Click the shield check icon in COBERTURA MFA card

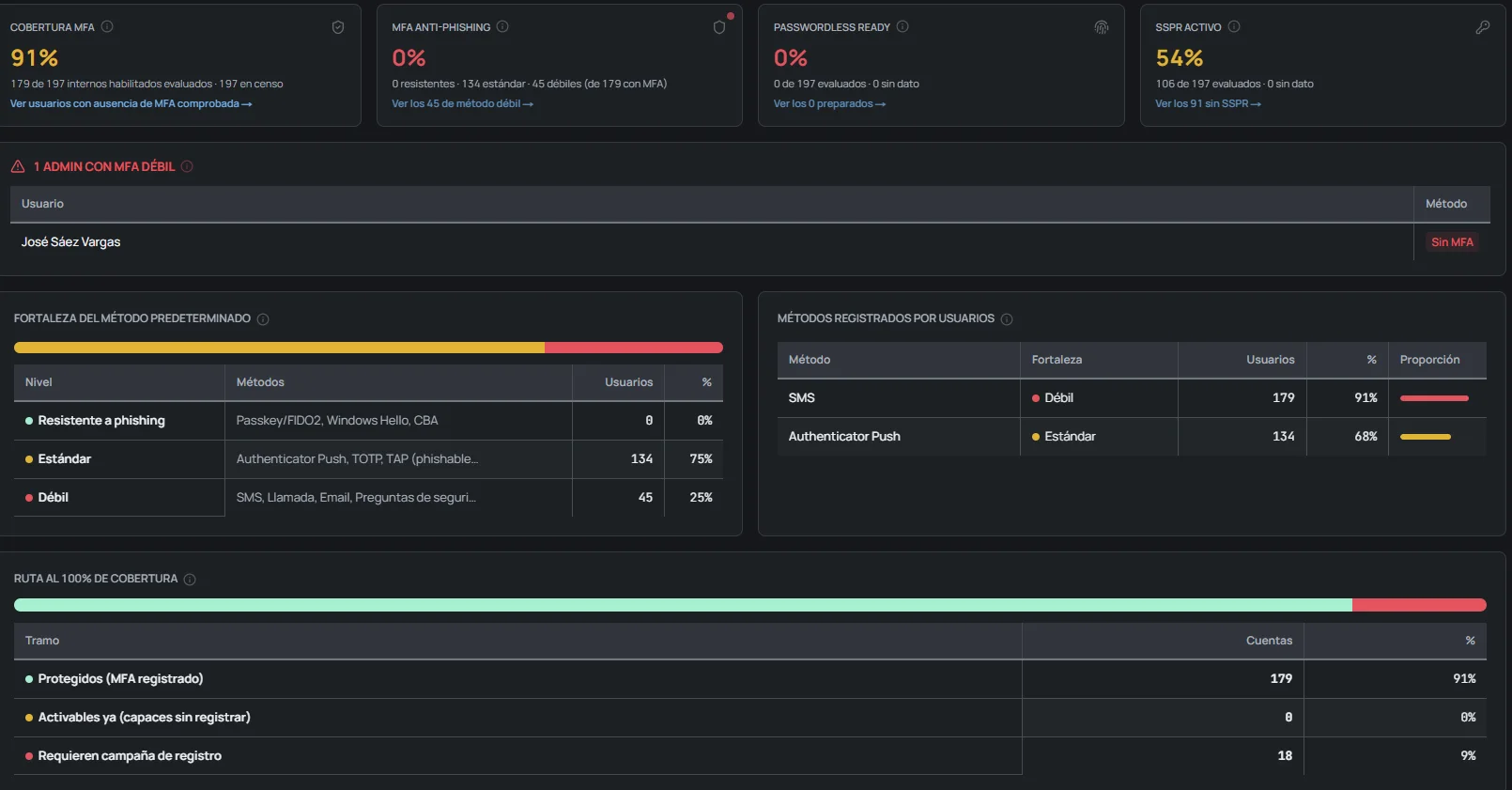pyautogui.click(x=338, y=27)
